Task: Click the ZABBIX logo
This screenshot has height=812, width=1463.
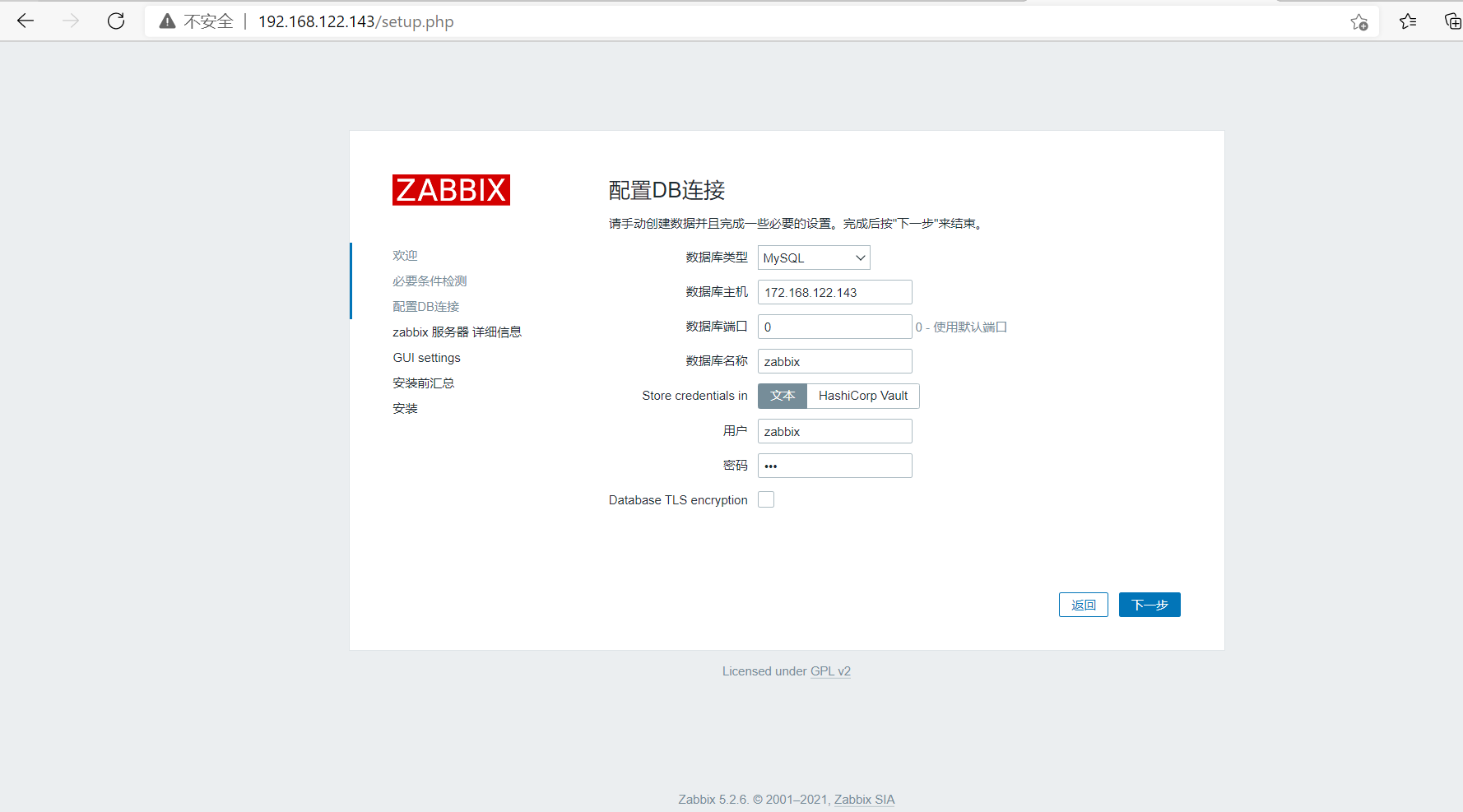Action: pyautogui.click(x=451, y=190)
